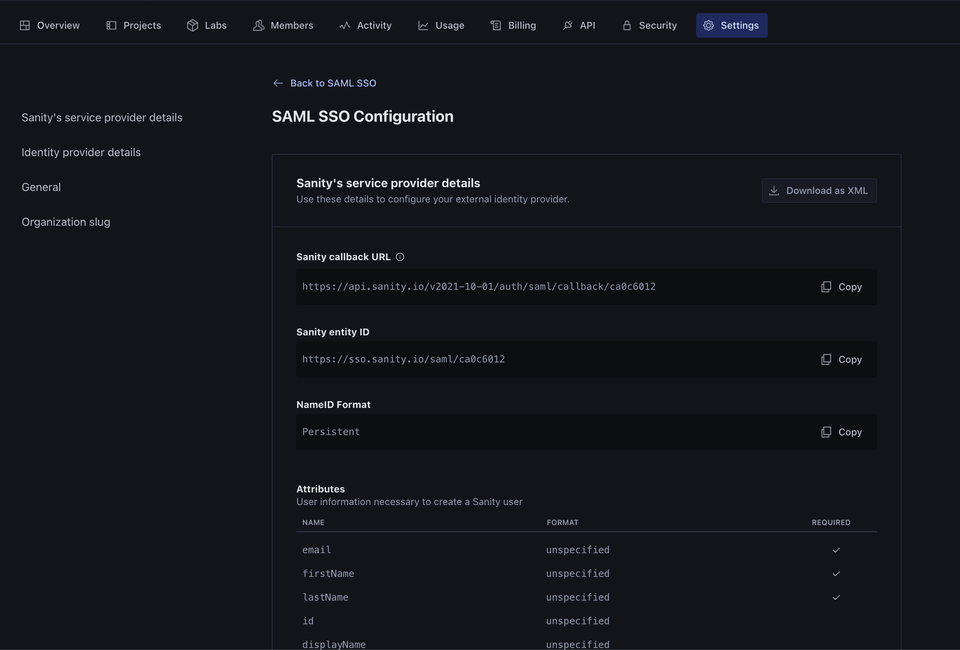Click the Overview grid icon
This screenshot has height=650, width=960.
tap(24, 25)
